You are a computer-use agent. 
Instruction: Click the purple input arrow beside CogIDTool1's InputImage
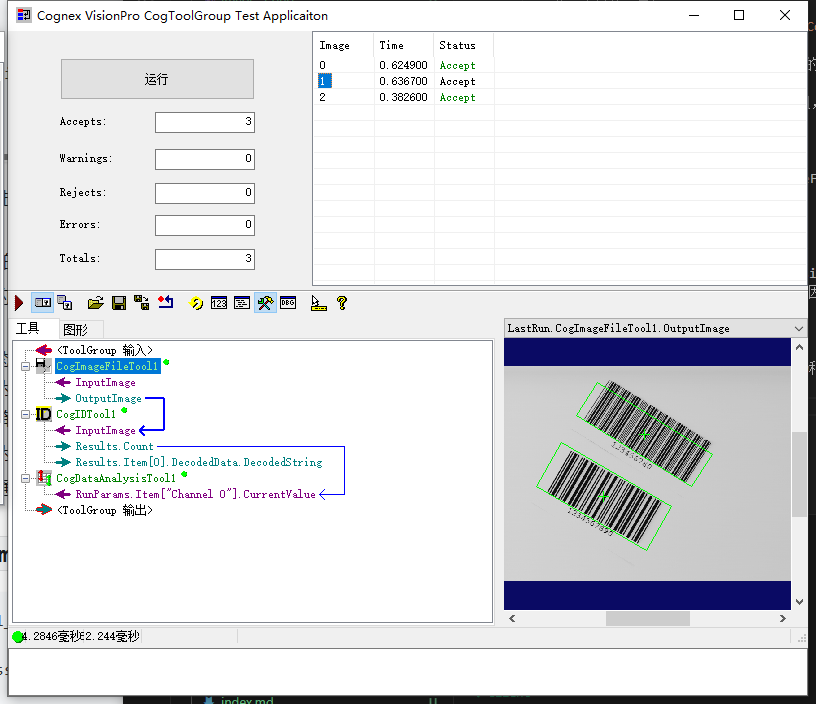(x=63, y=430)
